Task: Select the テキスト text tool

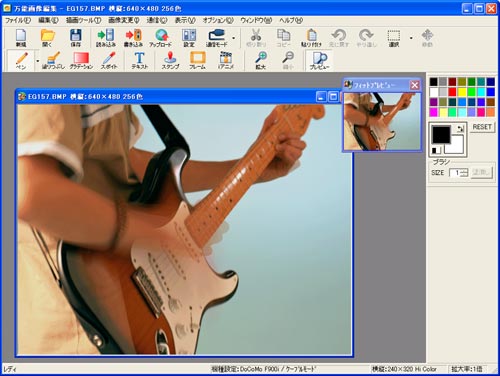Action: click(139, 60)
